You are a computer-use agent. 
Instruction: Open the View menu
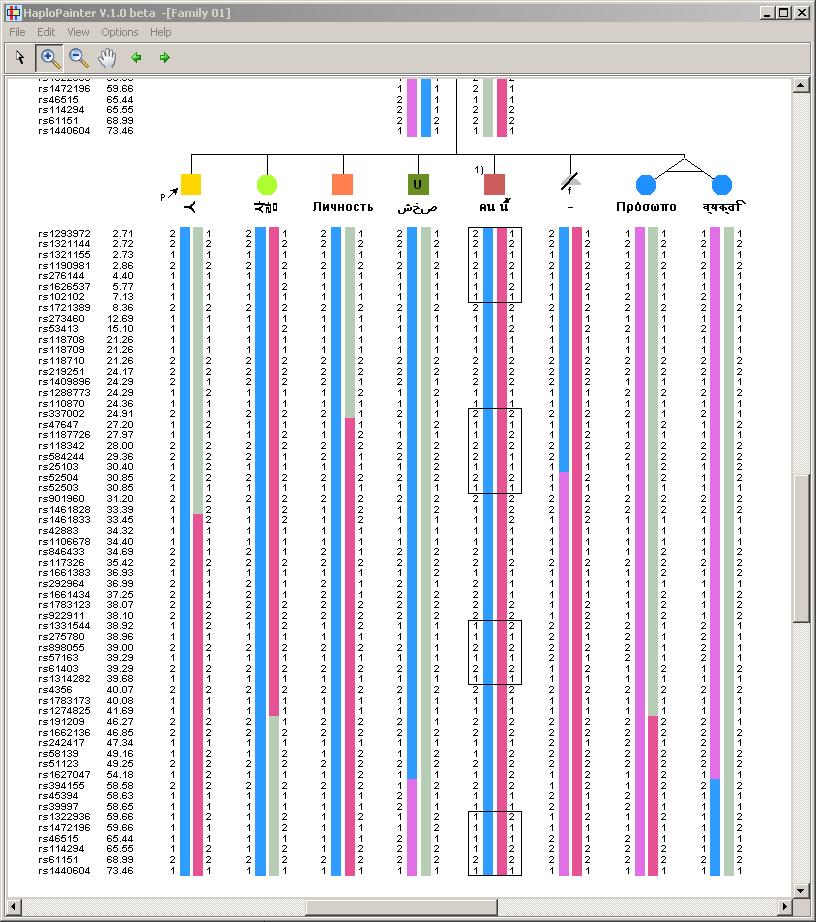click(78, 32)
